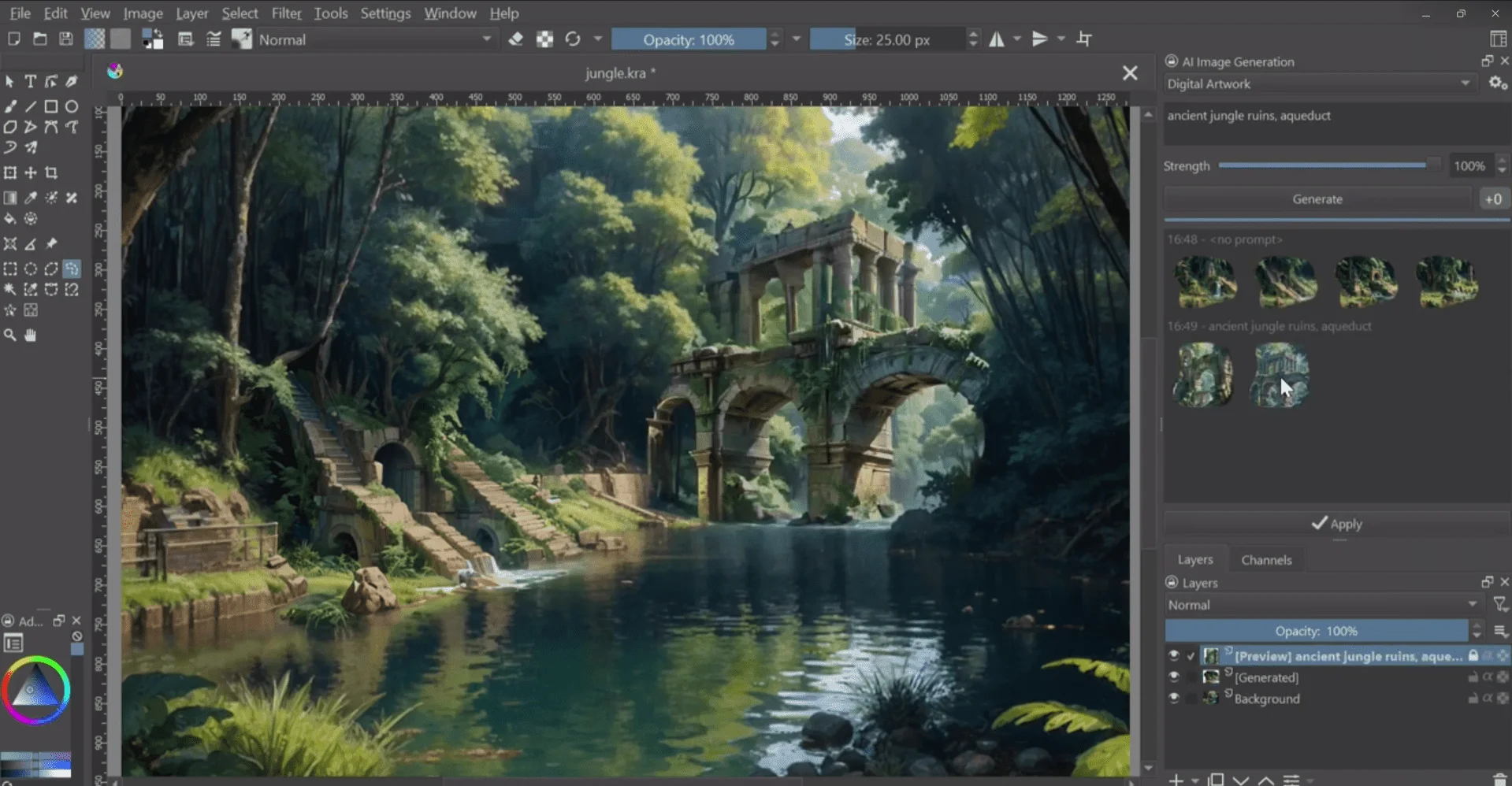Select the Rectangular Selection tool
Screen dimensions: 1512x786
point(10,269)
